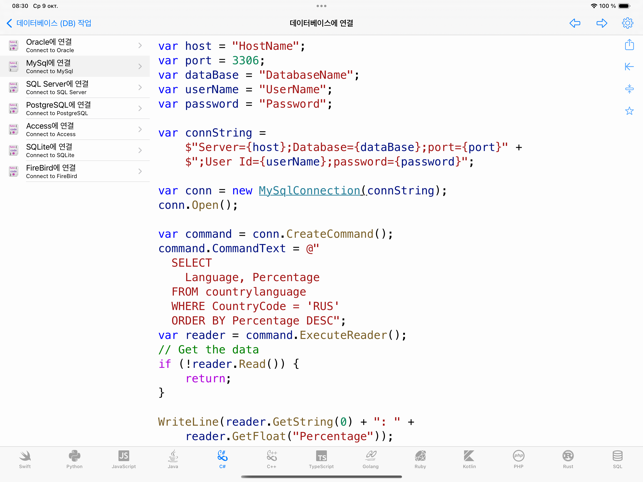Switch to the Swift language tab
This screenshot has height=482, width=643.
[x=25, y=459]
